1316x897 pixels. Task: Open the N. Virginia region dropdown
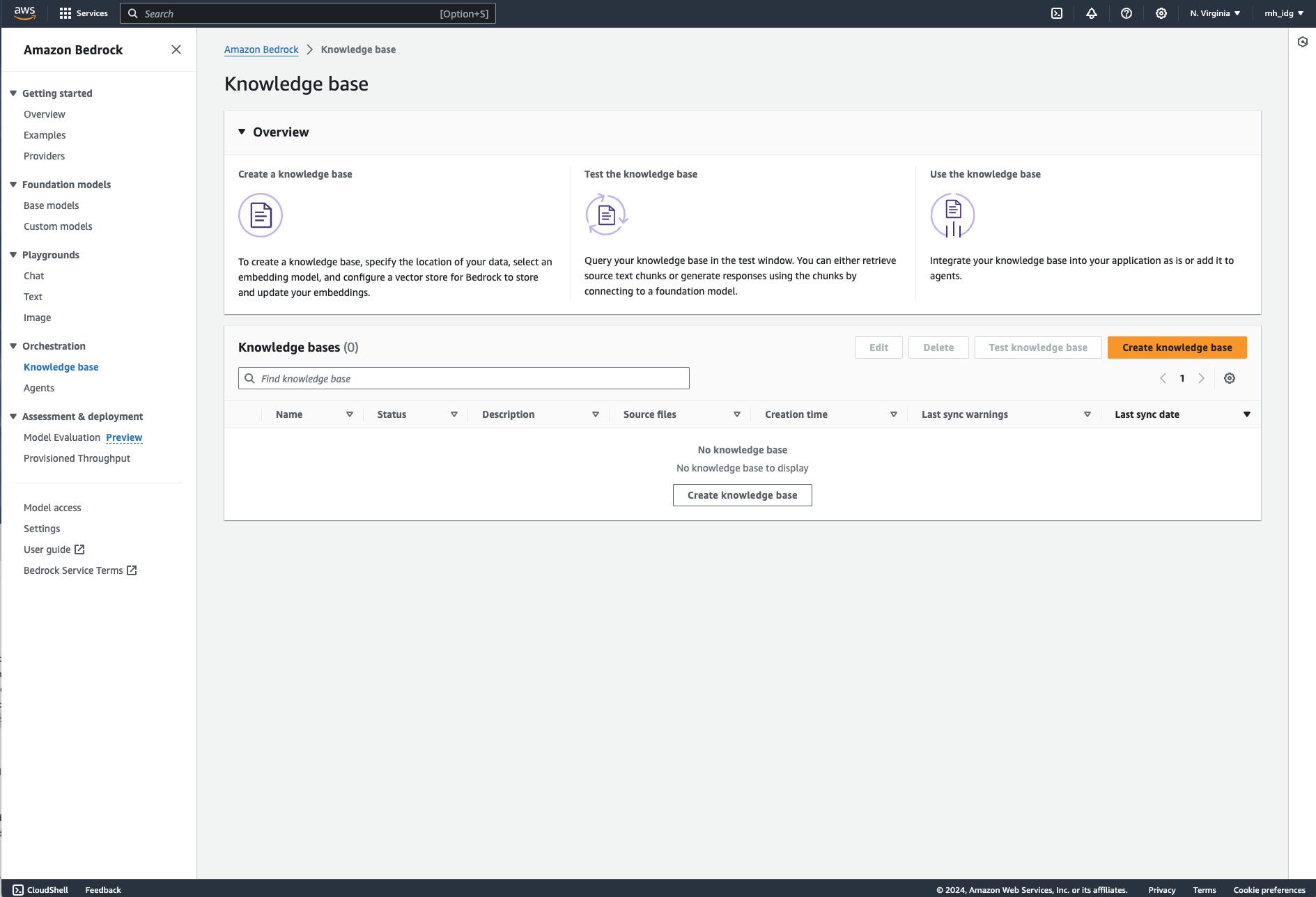click(x=1215, y=13)
